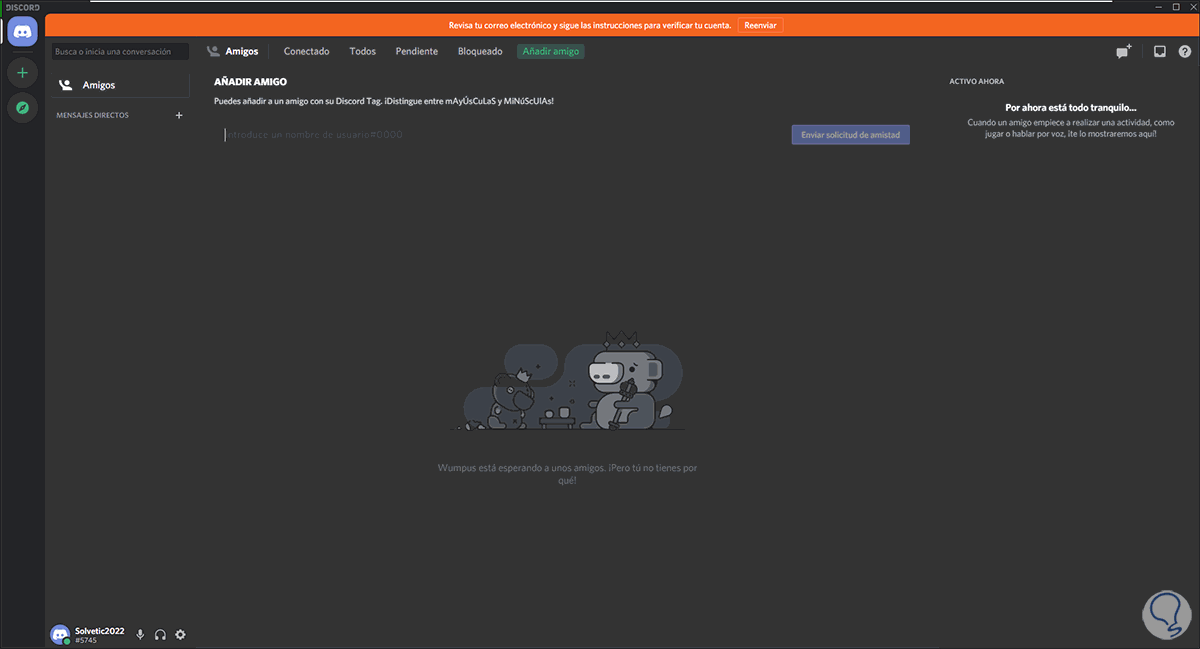Select the Amigos entry in left sidebar
The height and width of the screenshot is (649, 1200).
(99, 85)
